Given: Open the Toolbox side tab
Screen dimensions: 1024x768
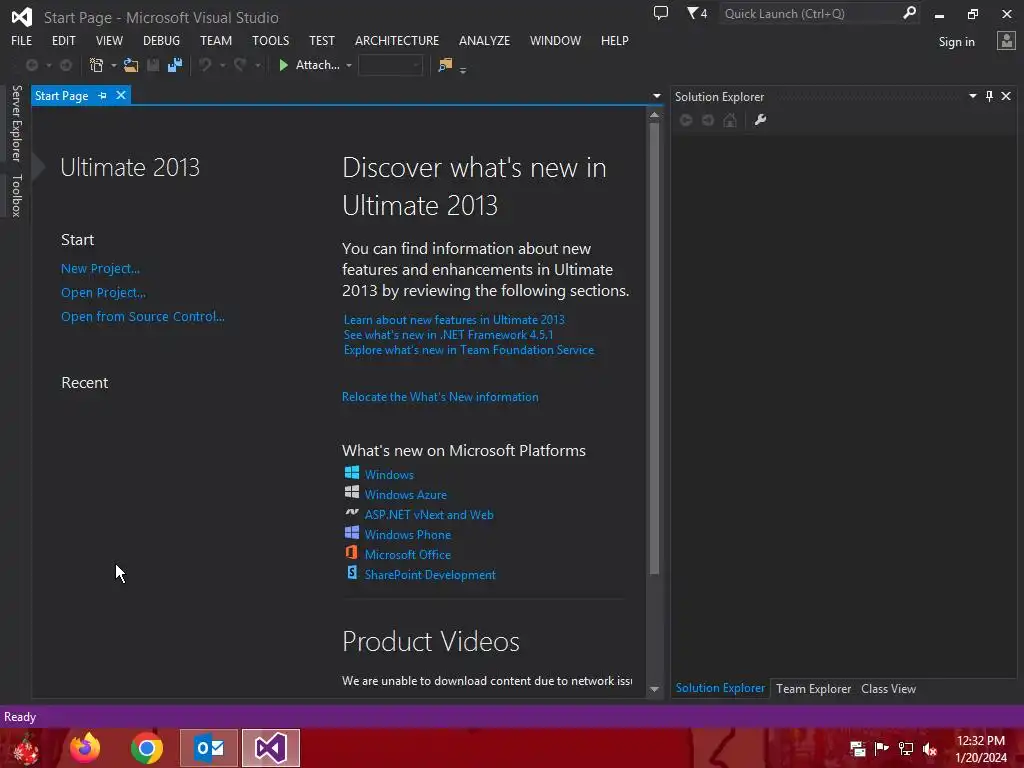Looking at the screenshot, I should (17, 195).
